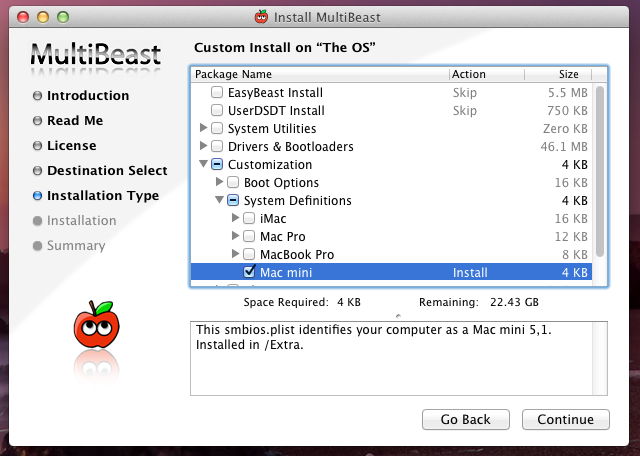Screen dimensions: 640x456
Task: Click the Action column header
Action: tap(487, 74)
